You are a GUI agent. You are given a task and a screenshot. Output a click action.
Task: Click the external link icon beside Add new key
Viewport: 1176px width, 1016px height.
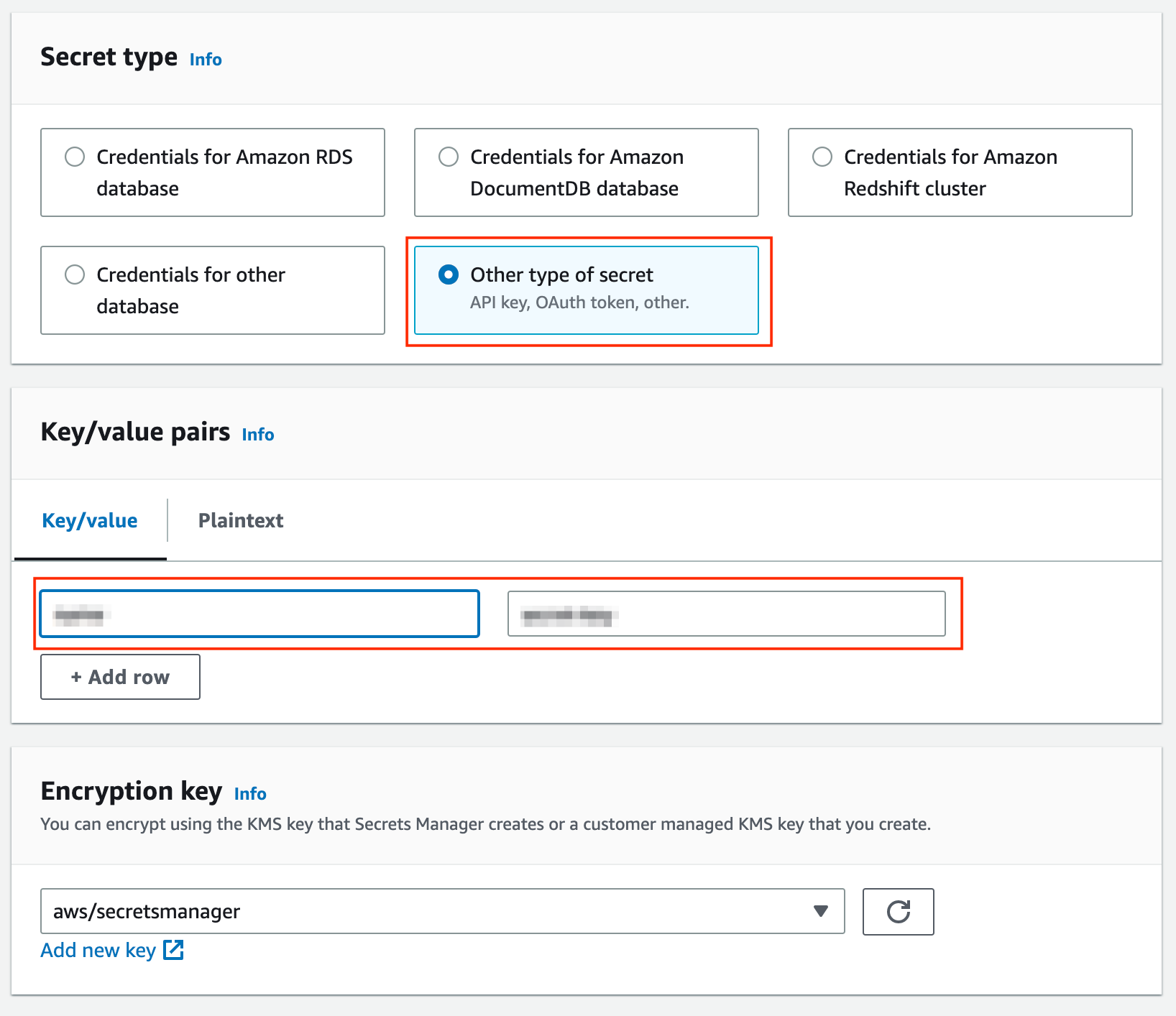[173, 950]
